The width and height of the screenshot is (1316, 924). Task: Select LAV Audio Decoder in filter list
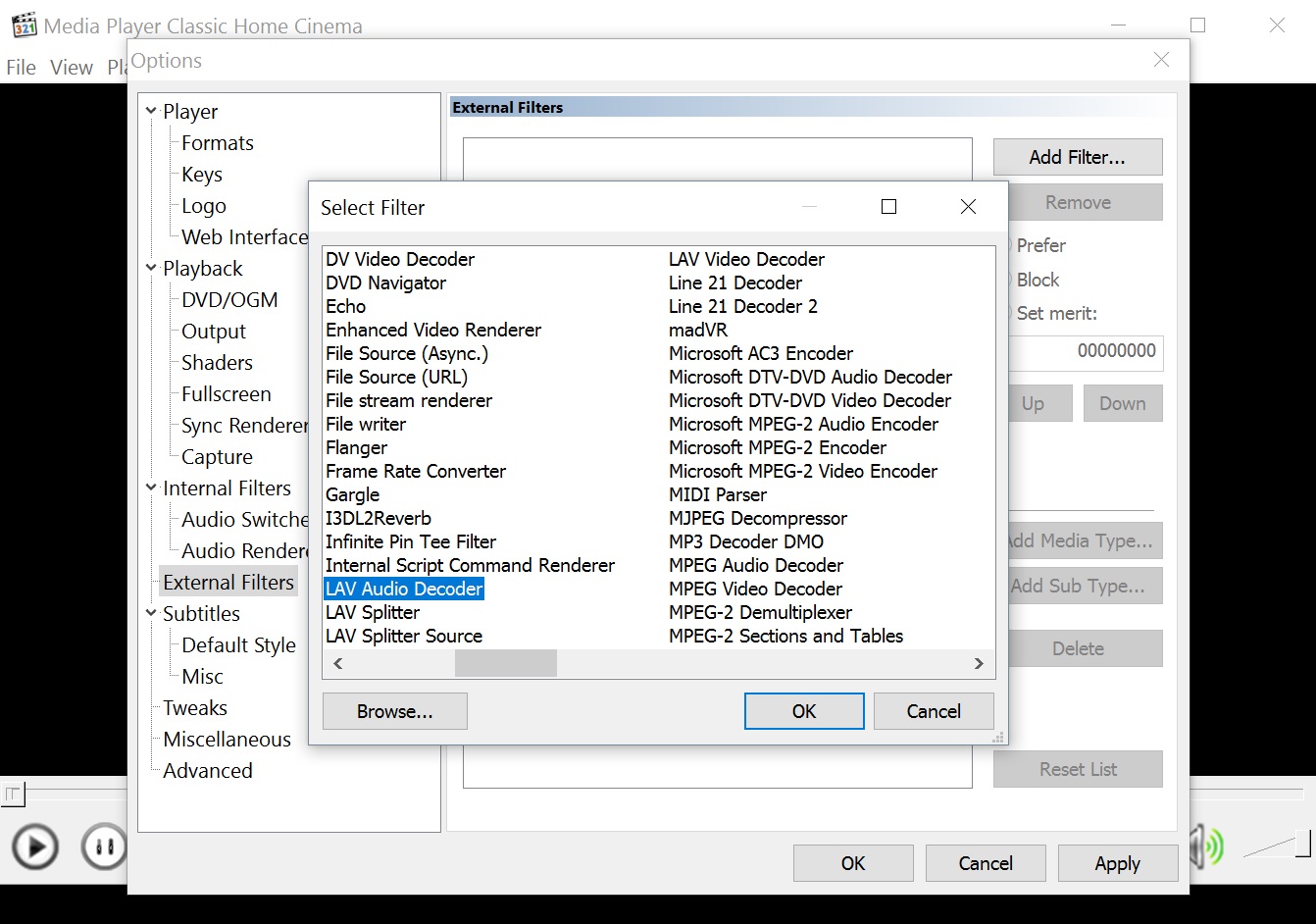click(x=404, y=589)
